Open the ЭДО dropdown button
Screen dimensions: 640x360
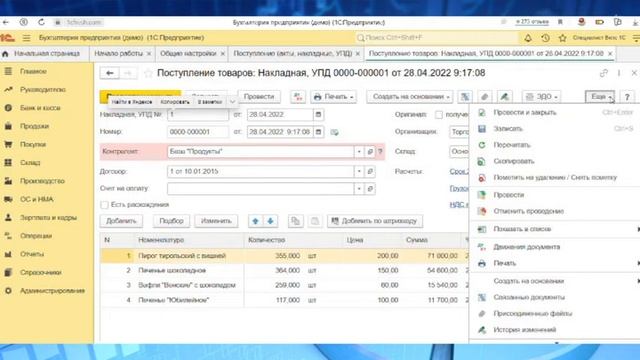point(541,97)
